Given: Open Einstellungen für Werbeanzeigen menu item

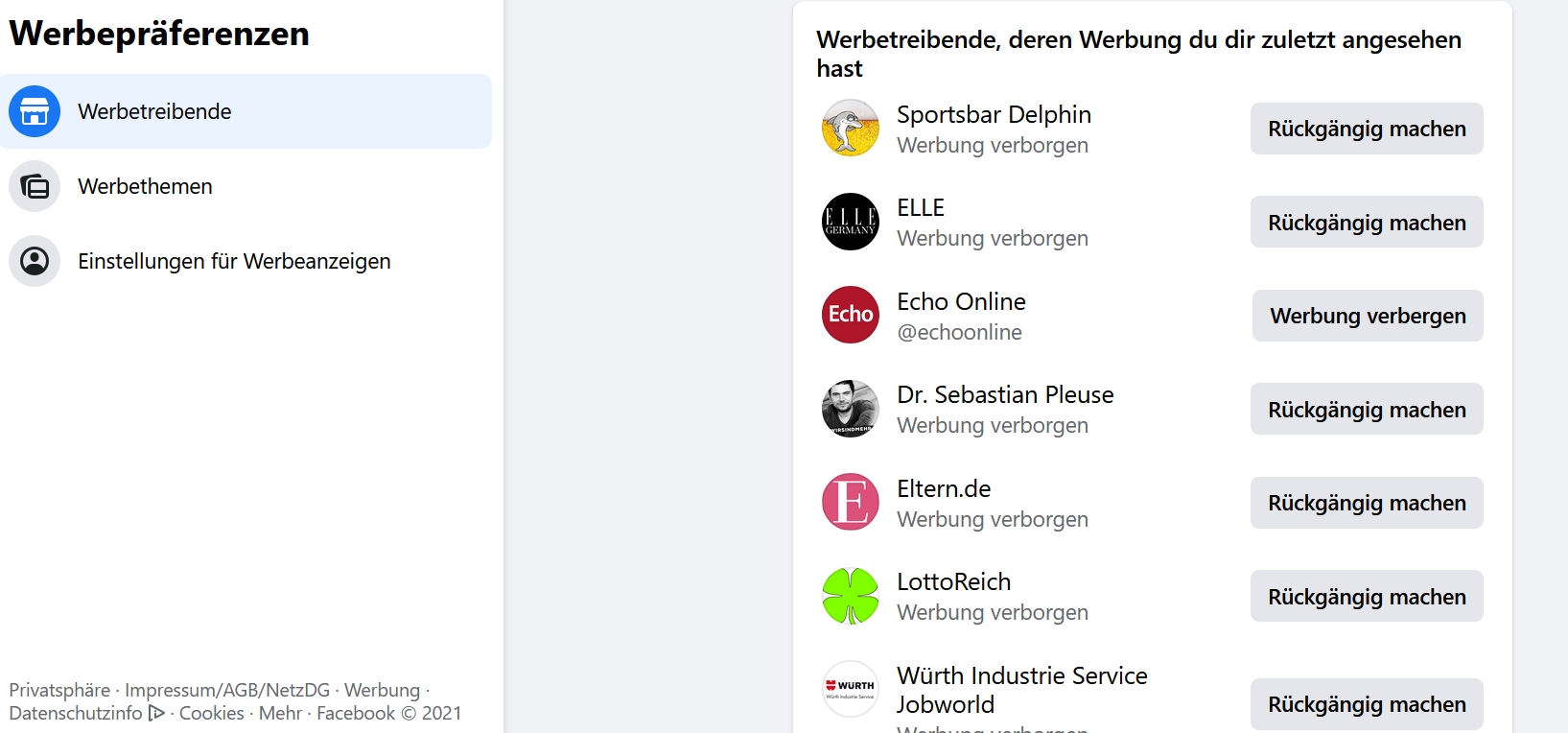Looking at the screenshot, I should click(234, 261).
